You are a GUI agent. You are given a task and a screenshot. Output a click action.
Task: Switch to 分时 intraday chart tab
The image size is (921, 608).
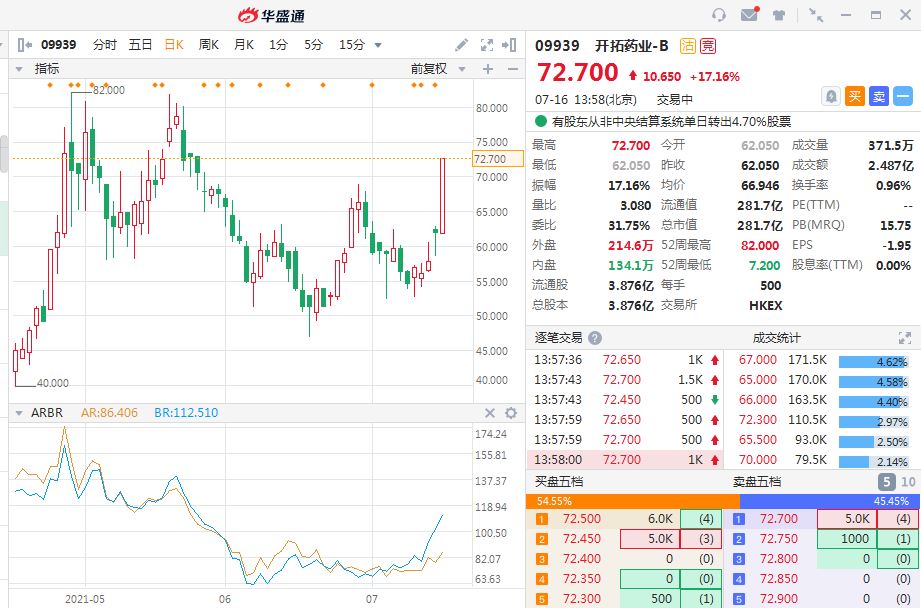[x=104, y=45]
